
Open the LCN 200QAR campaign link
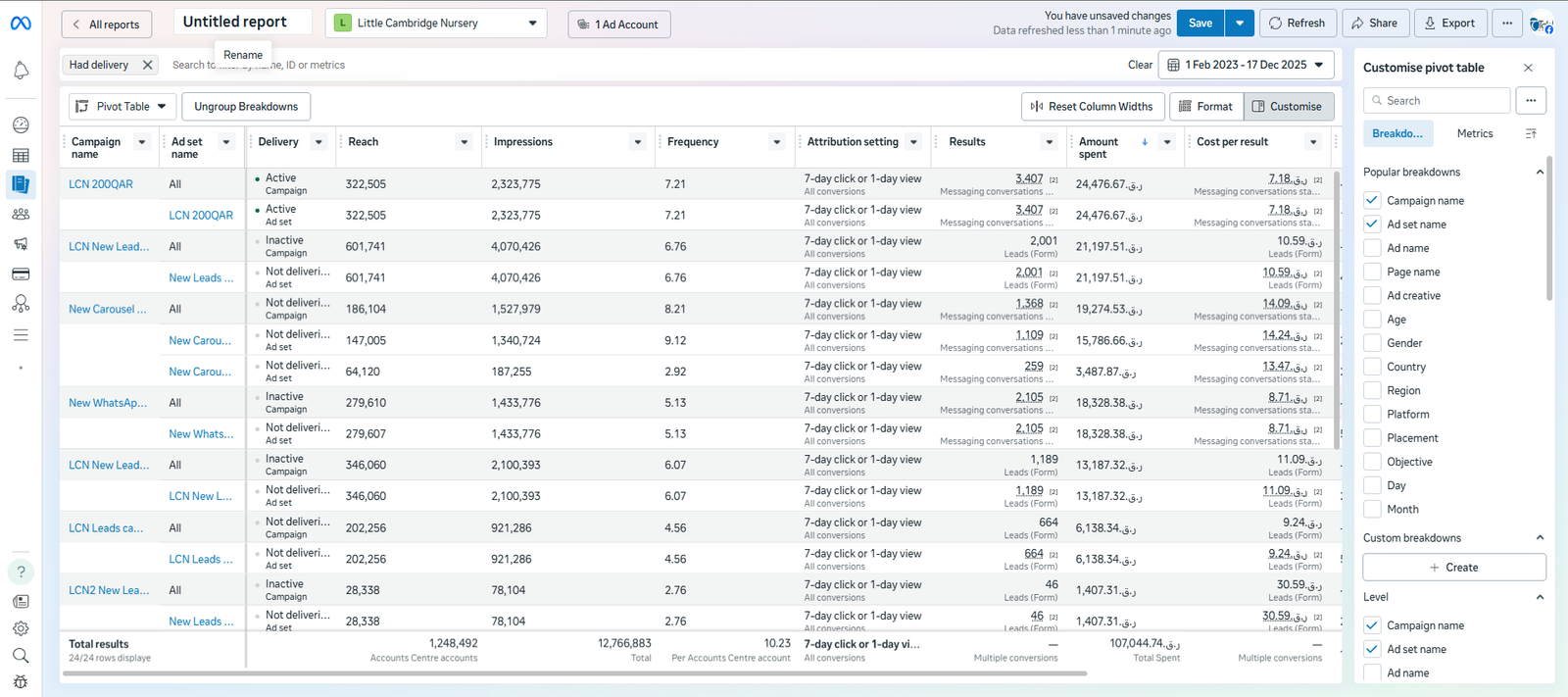coord(101,184)
